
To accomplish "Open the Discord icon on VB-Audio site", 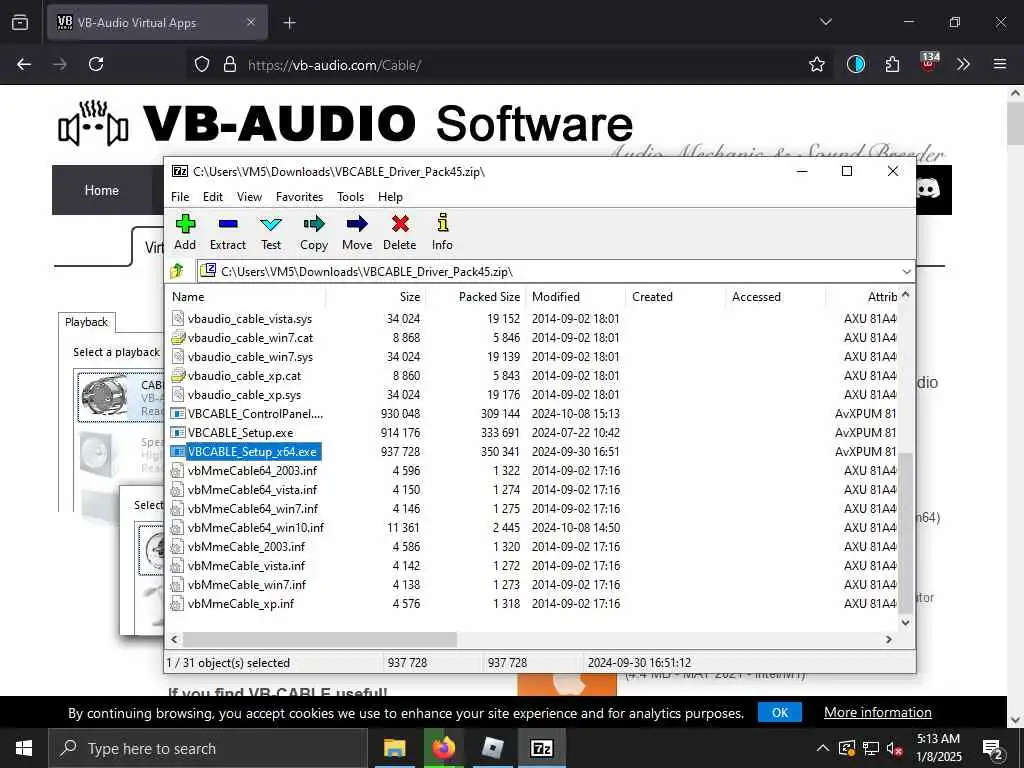I will point(928,189).
